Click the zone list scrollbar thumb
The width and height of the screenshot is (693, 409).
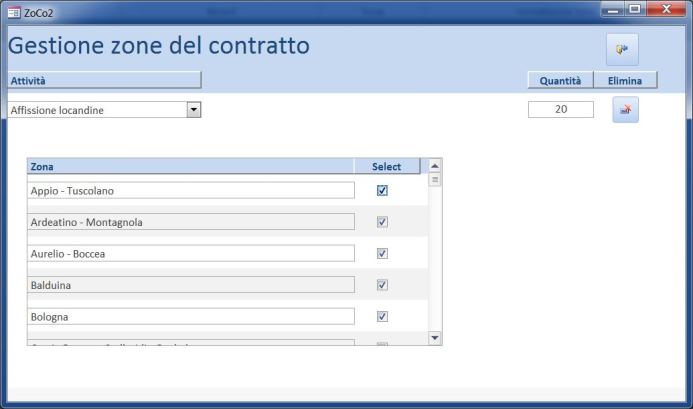435,180
